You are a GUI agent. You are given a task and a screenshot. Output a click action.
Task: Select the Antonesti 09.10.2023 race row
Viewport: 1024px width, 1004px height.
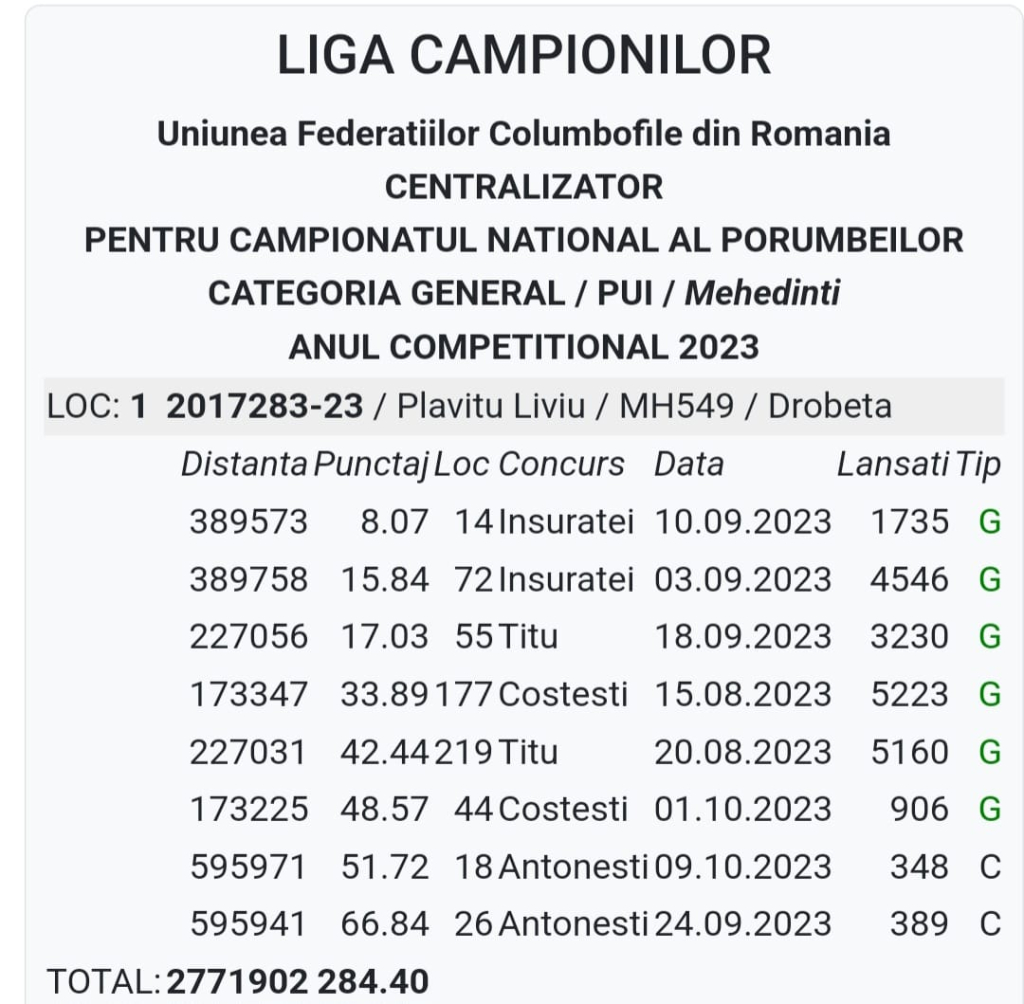(x=595, y=867)
